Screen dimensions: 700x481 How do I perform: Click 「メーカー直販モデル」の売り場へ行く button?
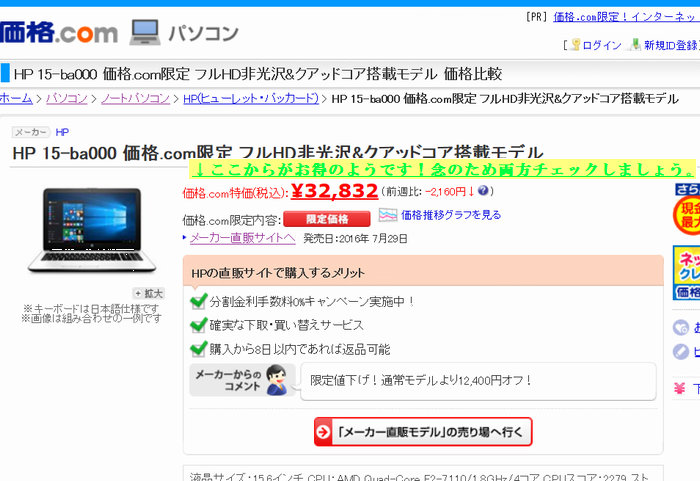[423, 432]
